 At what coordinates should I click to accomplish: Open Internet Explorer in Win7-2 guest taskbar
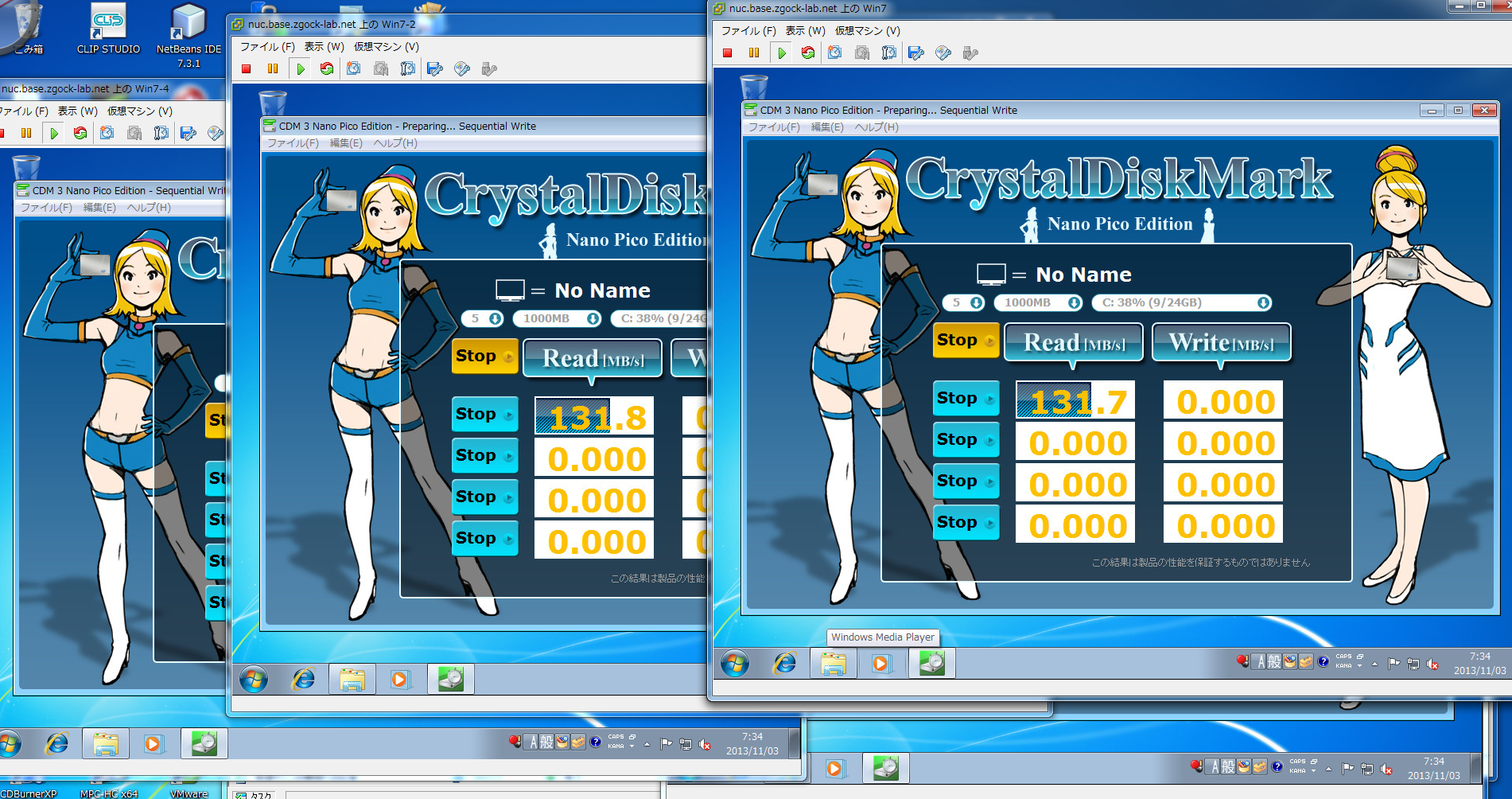[x=304, y=679]
